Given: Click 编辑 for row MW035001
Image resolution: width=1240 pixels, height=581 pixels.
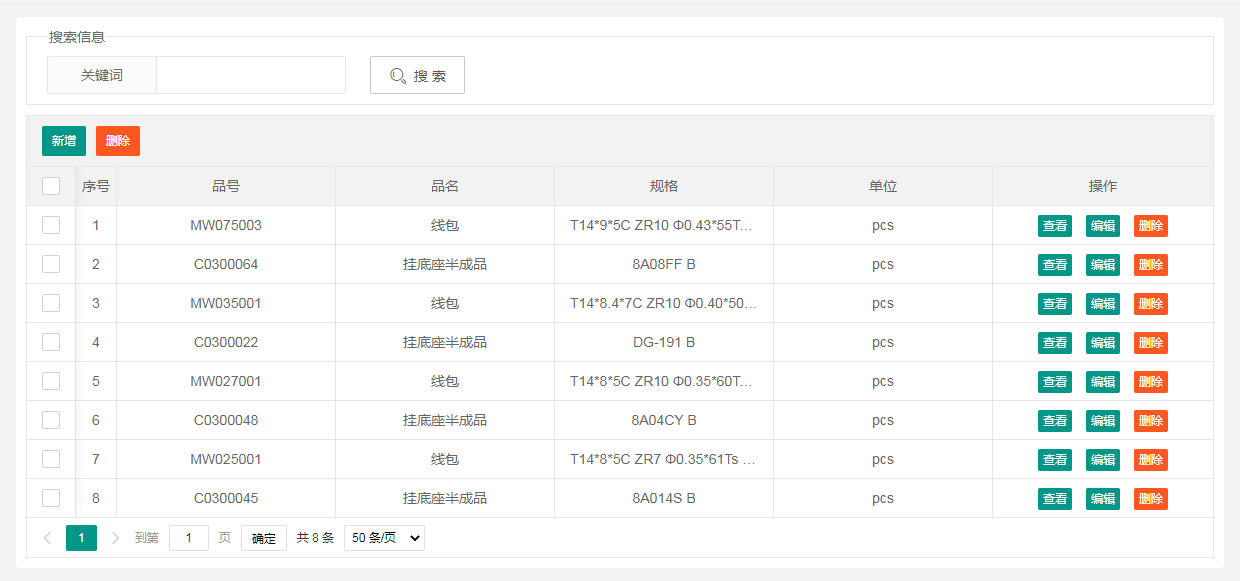Looking at the screenshot, I should pos(1103,304).
